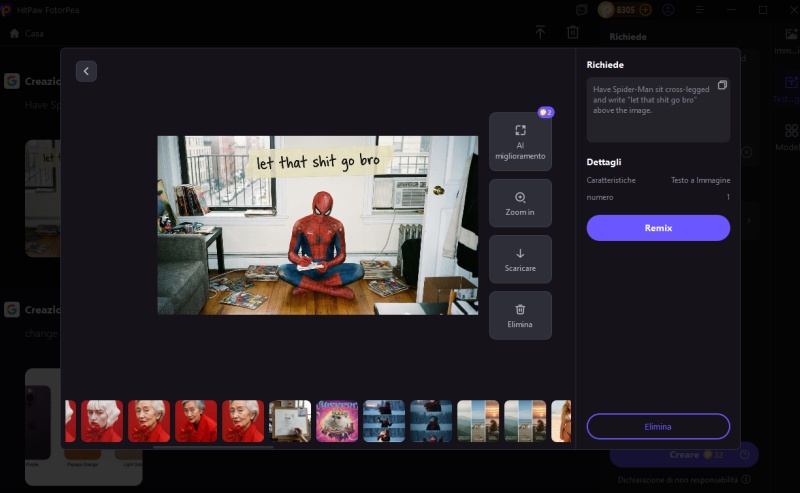Click the upload arrow icon in top bar

(540, 32)
